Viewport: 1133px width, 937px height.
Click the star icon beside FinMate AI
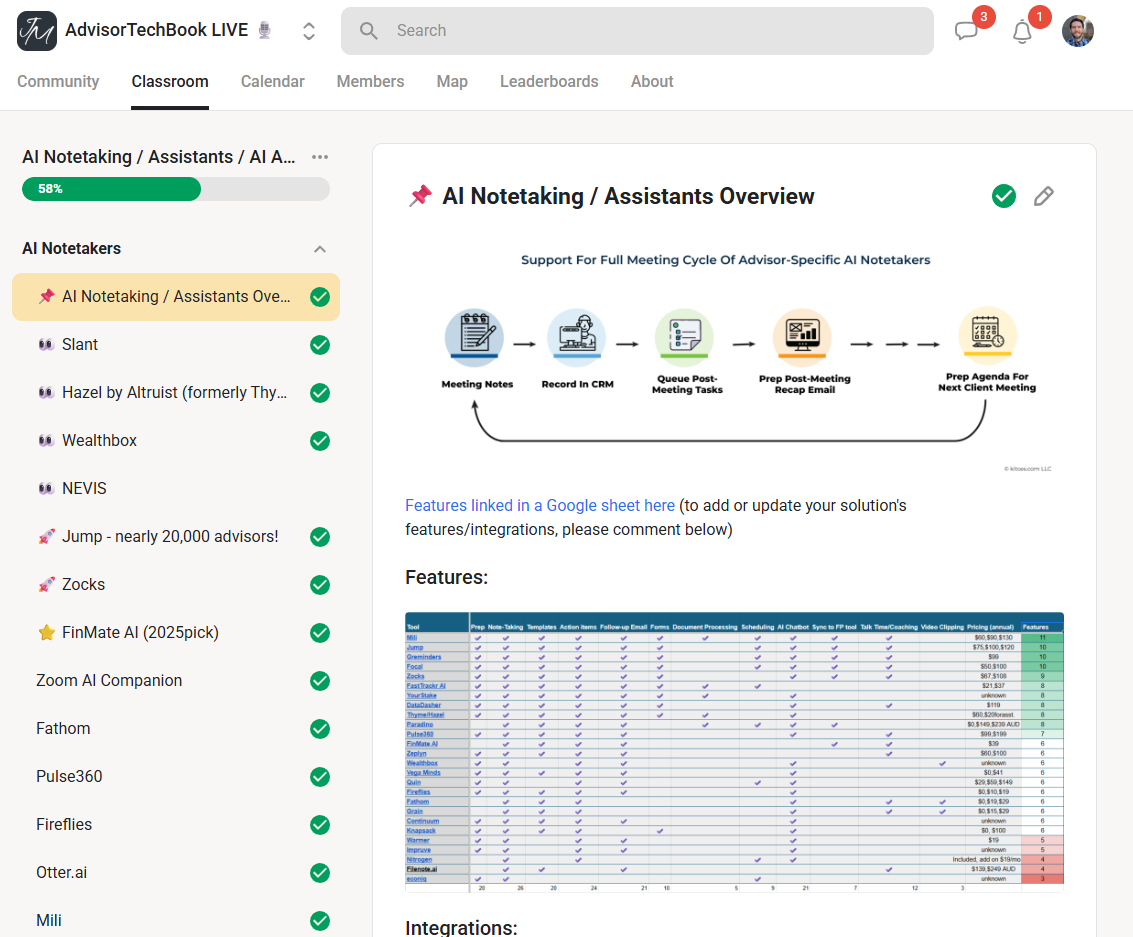tap(46, 633)
